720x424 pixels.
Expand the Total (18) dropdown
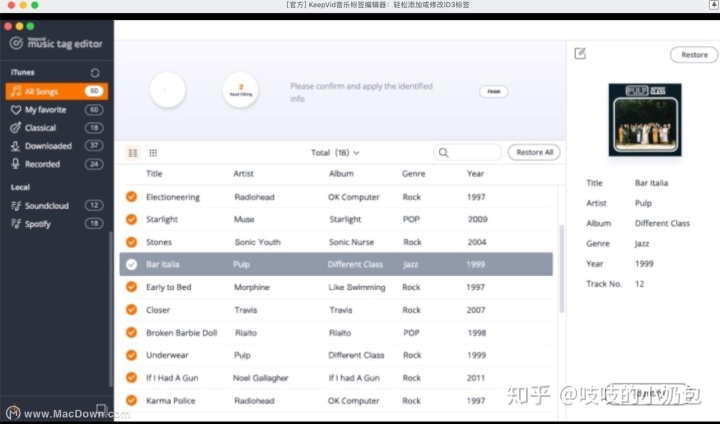[x=335, y=153]
